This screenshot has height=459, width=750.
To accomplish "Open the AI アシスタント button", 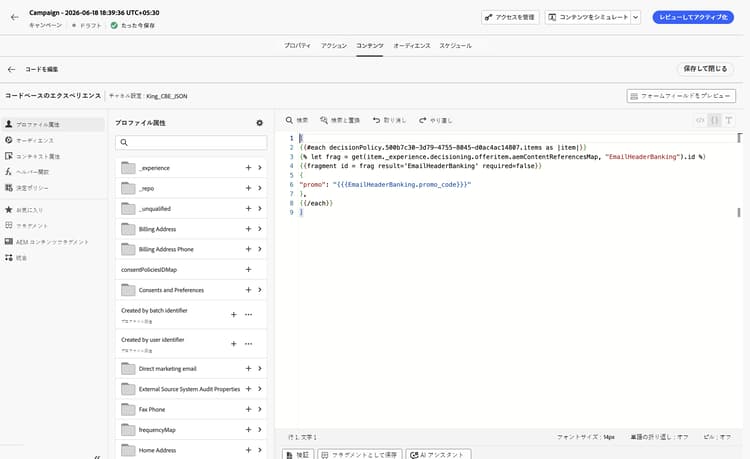I will point(438,455).
